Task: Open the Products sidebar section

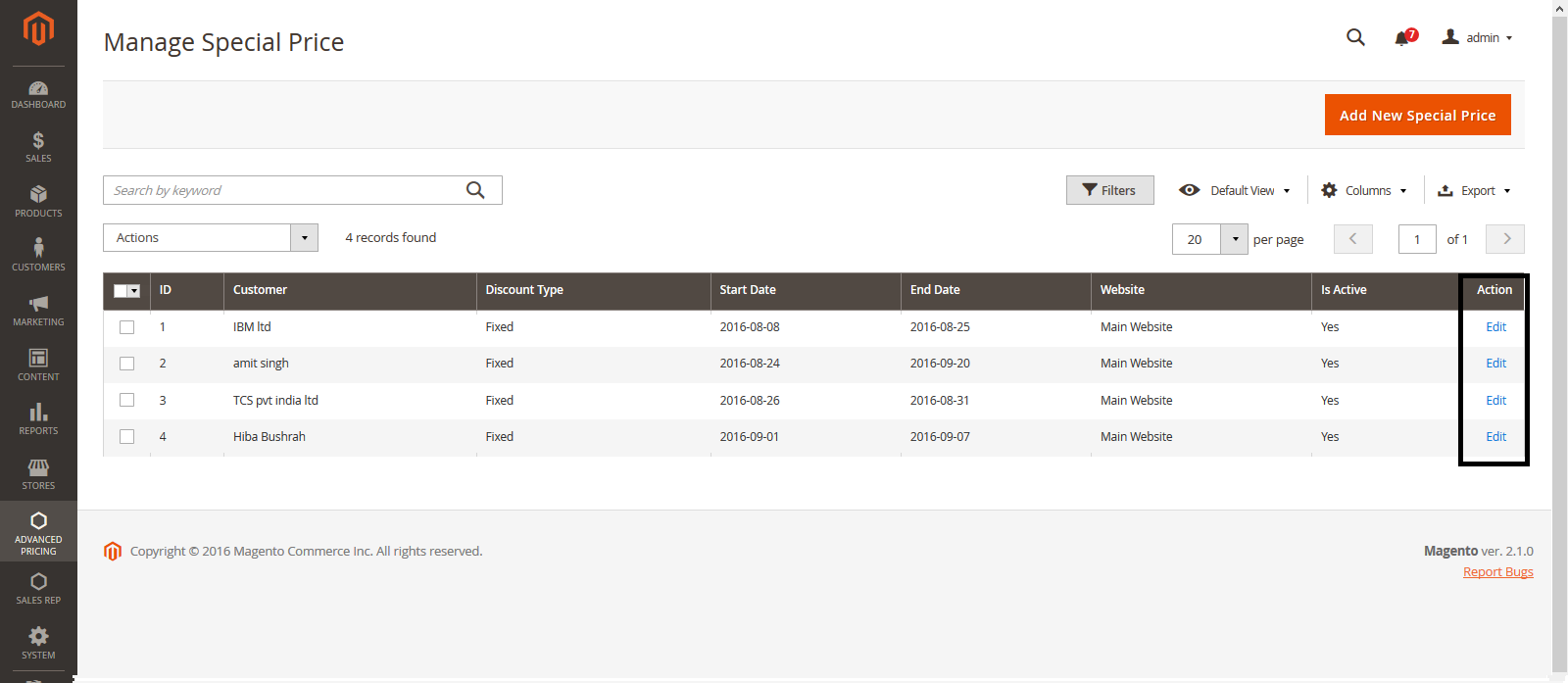Action: pyautogui.click(x=38, y=202)
